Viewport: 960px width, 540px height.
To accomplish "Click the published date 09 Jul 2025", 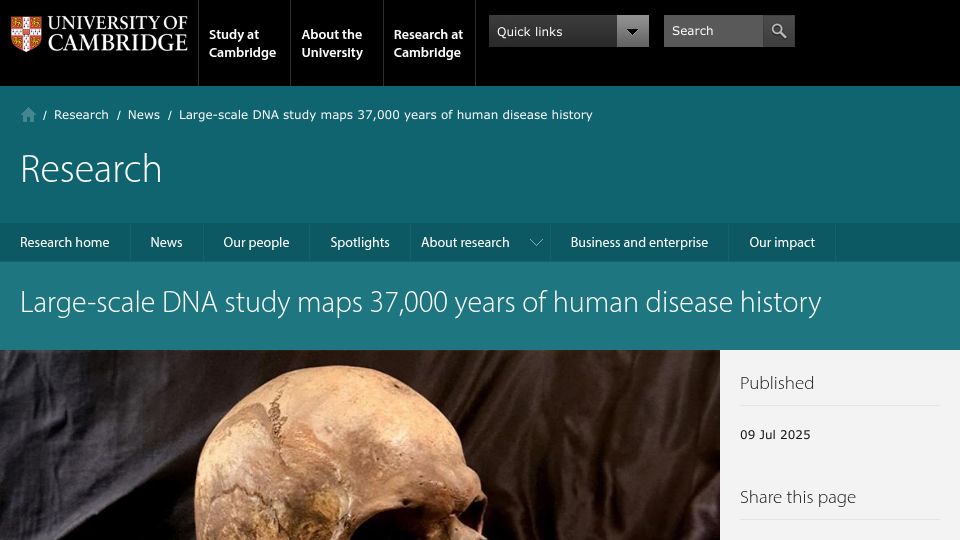I will [x=775, y=435].
